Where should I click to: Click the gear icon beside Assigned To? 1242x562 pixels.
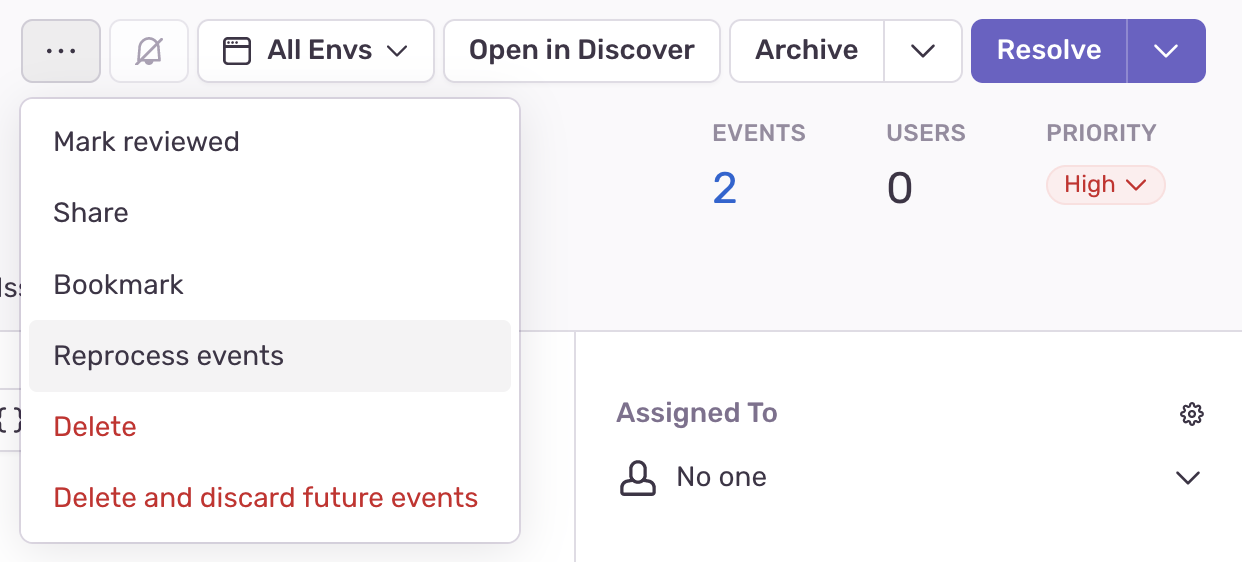(1191, 414)
